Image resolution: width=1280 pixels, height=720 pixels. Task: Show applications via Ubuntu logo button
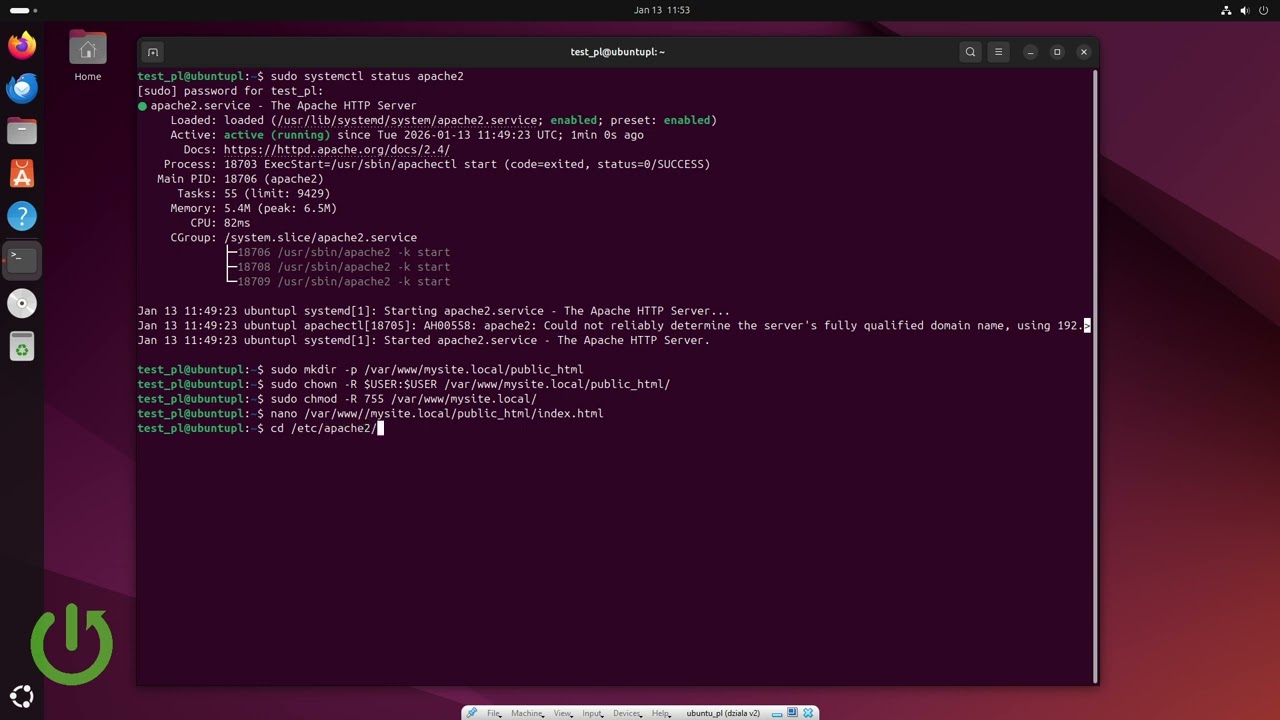22,697
